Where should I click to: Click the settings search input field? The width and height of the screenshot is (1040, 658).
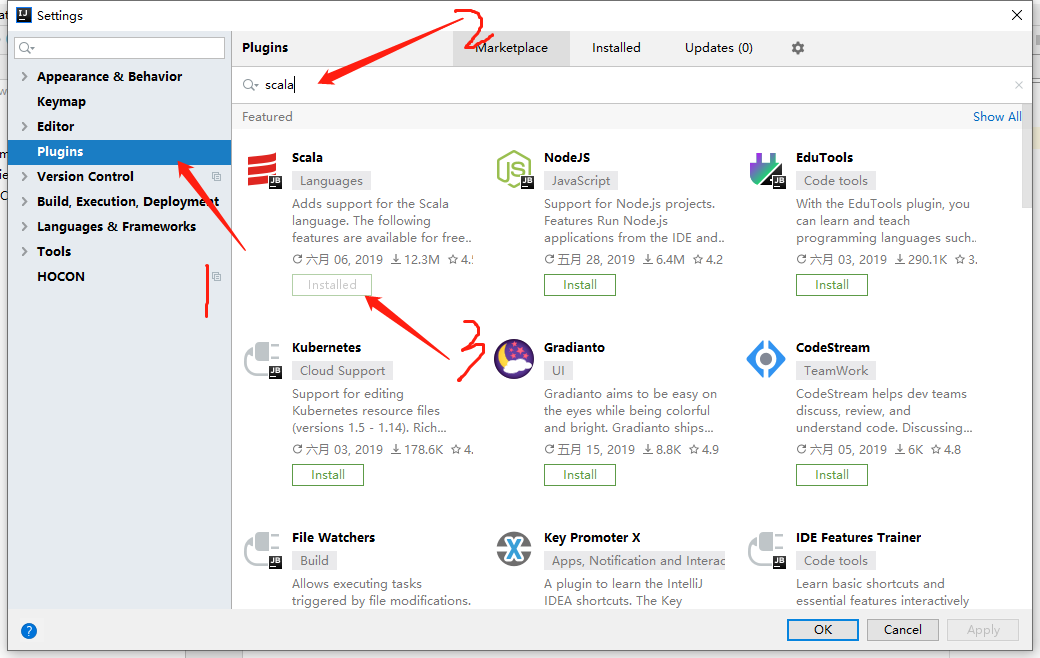click(119, 48)
